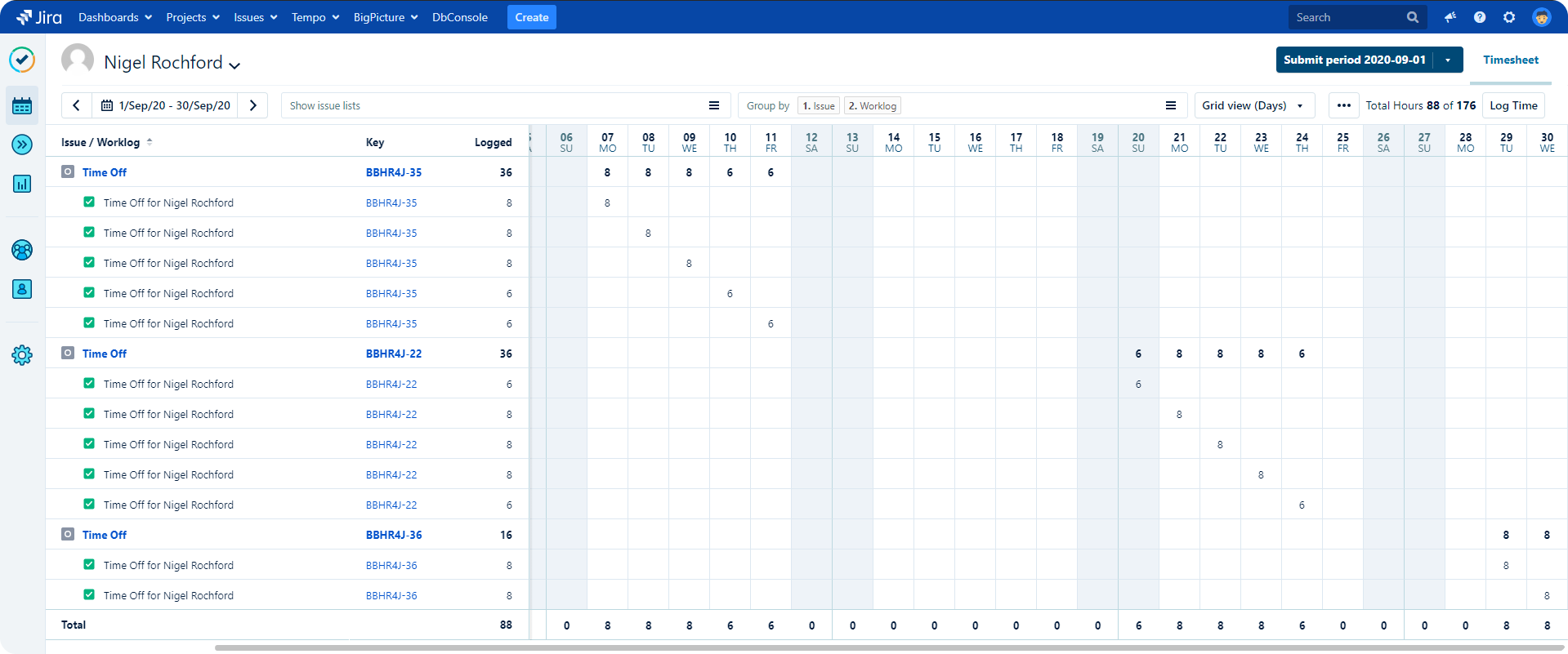Click the Log Time button
Image resolution: width=1568 pixels, height=654 pixels.
1513,105
